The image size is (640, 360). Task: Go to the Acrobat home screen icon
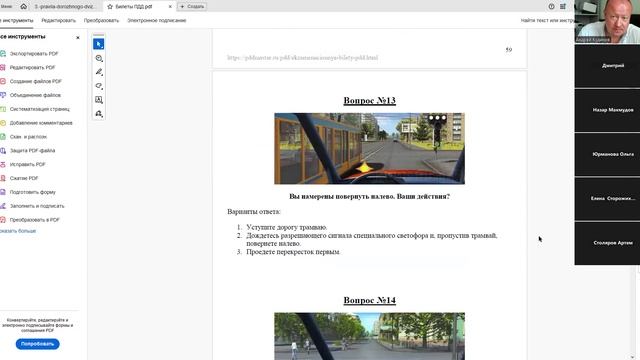coord(24,6)
